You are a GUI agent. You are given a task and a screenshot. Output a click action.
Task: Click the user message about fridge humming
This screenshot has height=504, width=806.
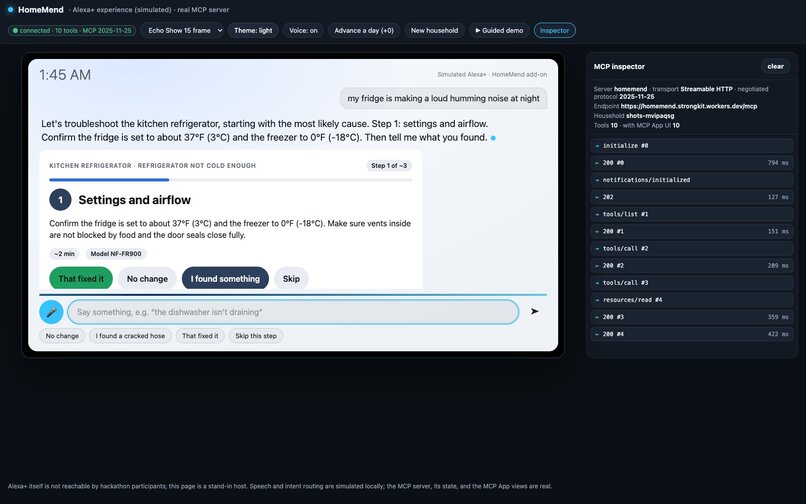point(444,98)
